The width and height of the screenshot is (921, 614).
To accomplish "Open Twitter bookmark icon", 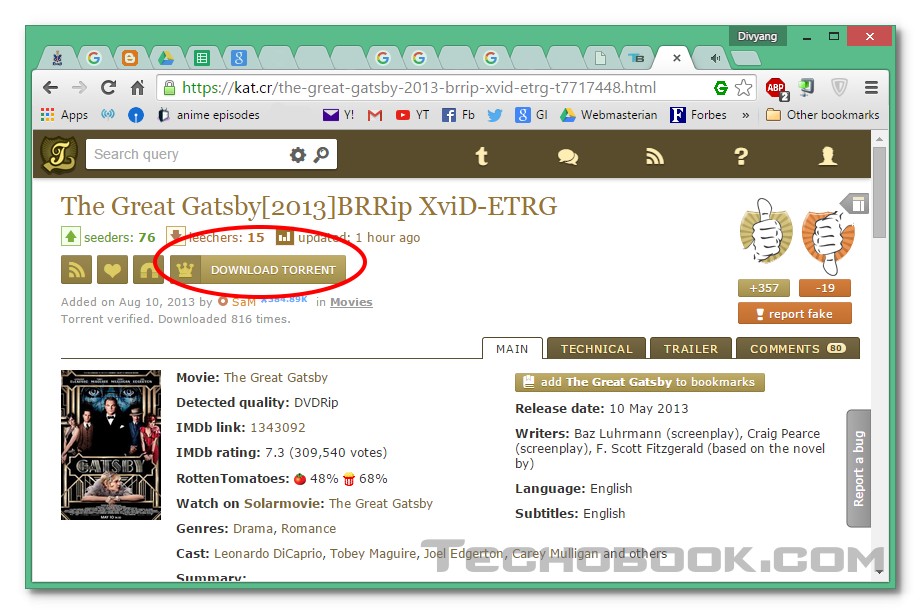I will pyautogui.click(x=495, y=115).
